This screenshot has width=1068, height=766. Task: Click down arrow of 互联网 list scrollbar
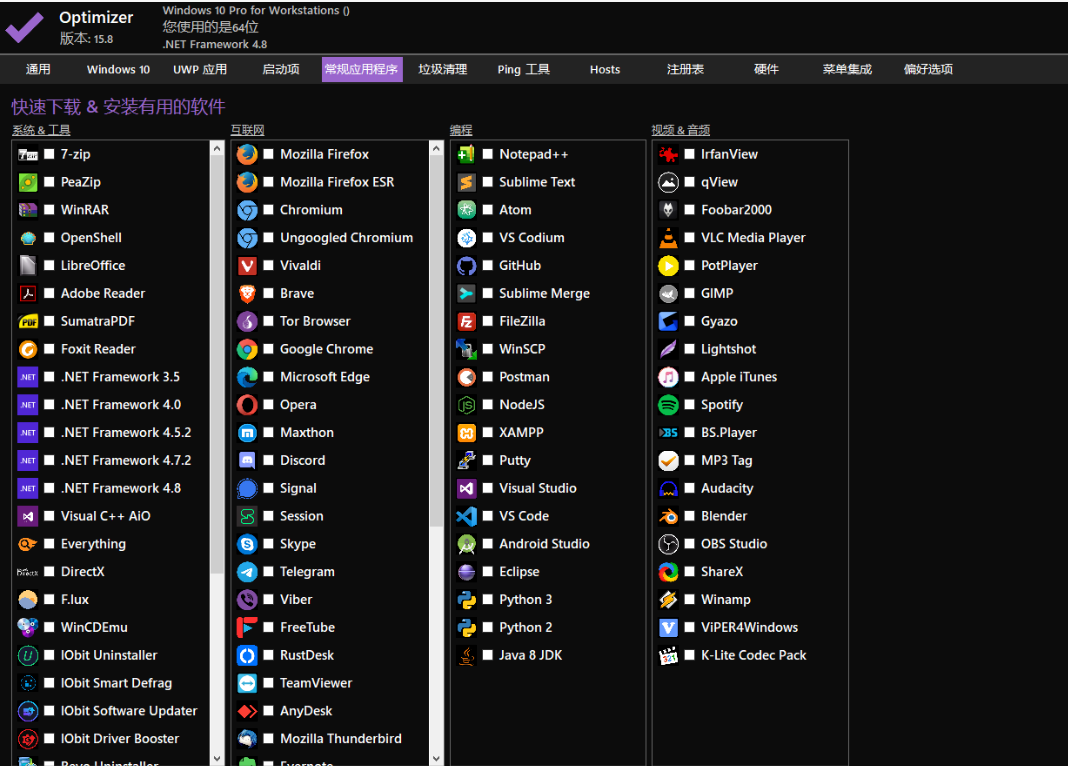click(437, 758)
